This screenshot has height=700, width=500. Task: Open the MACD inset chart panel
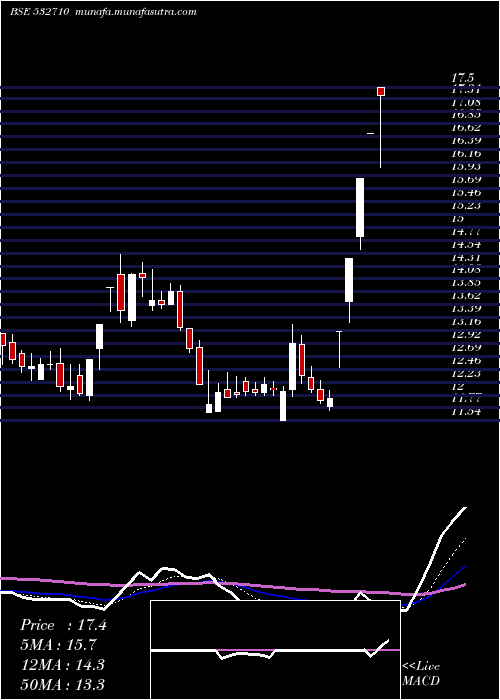275,650
